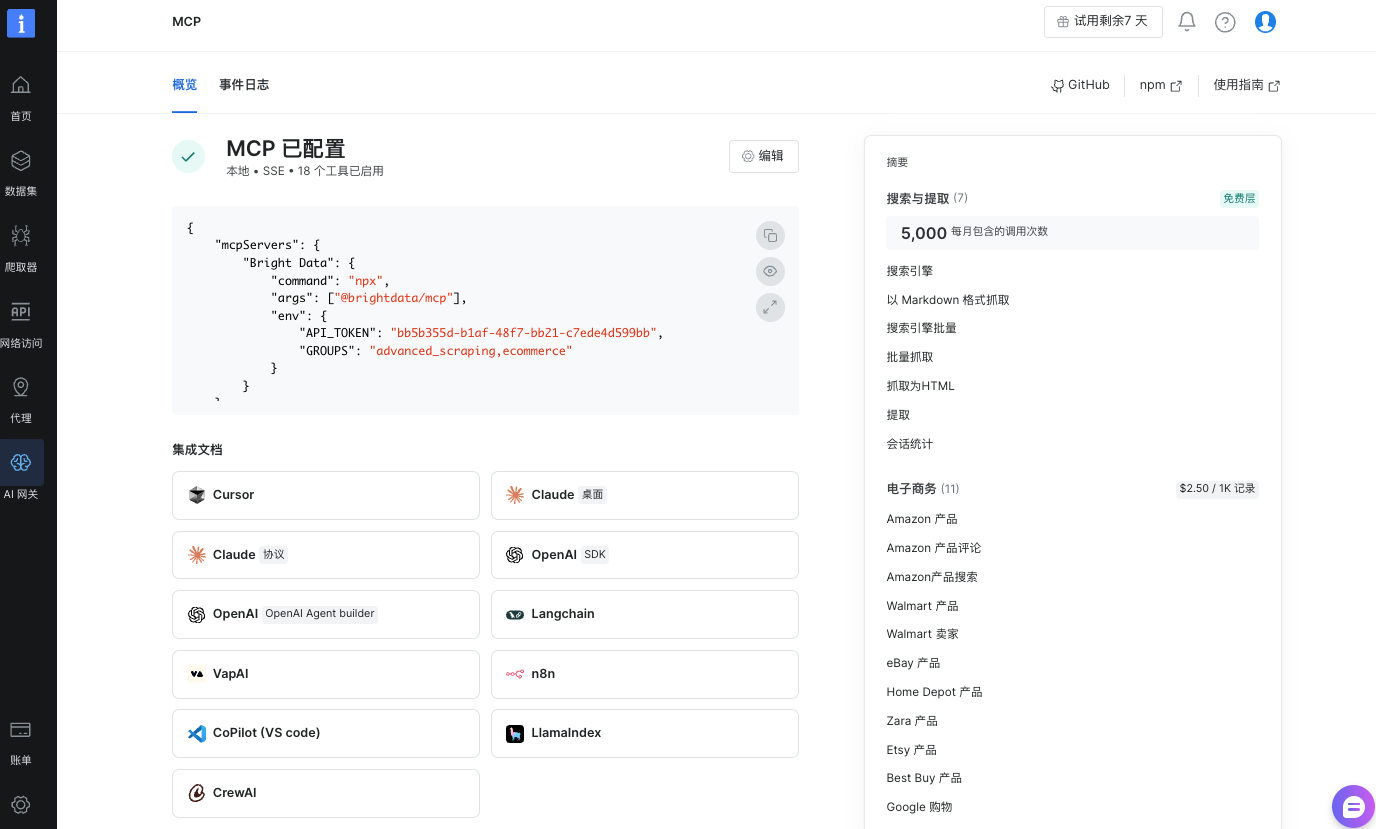
Task: Switch to the 事件日志 tab
Action: click(244, 85)
